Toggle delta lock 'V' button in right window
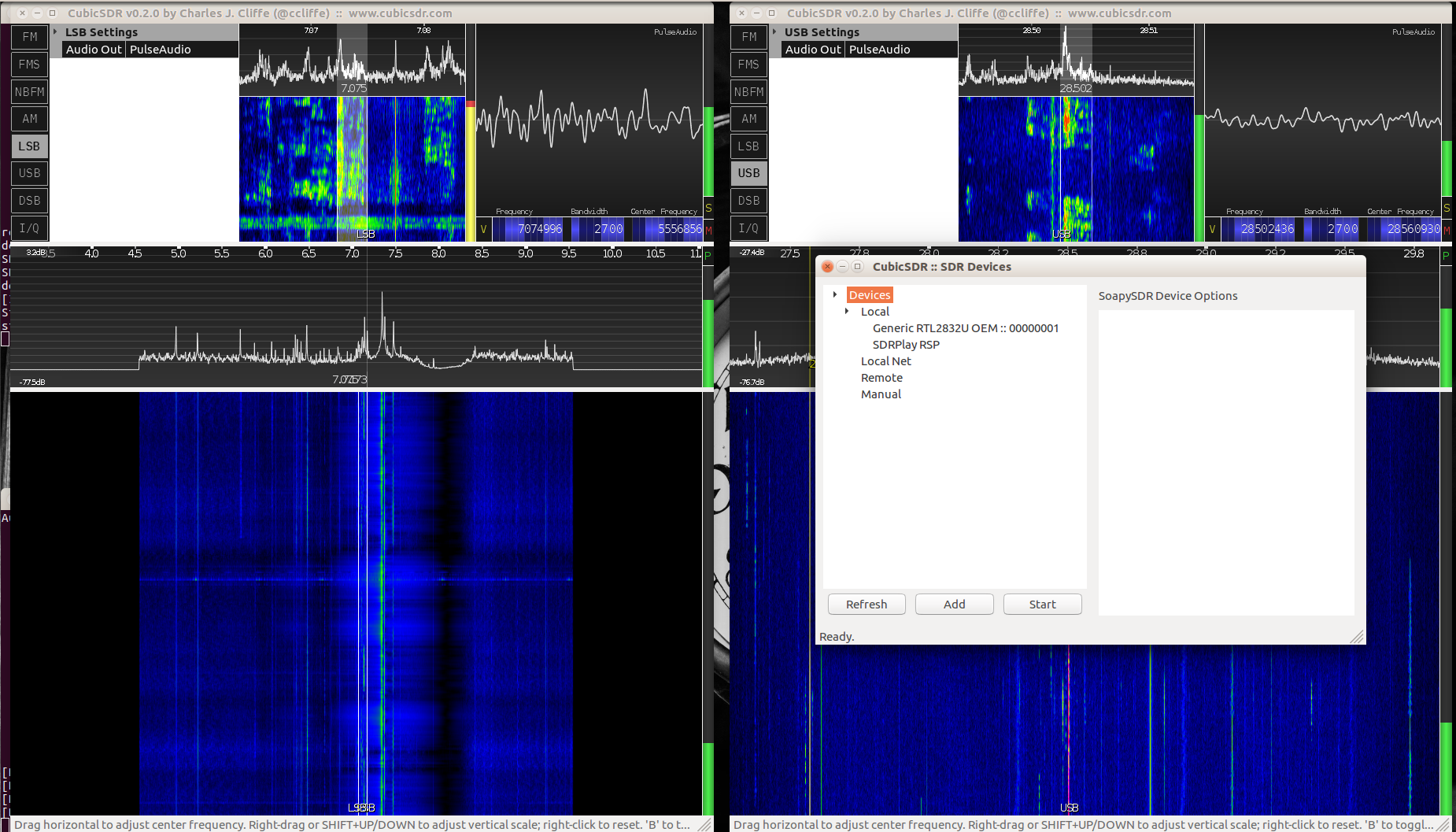Viewport: 1456px width, 832px height. tap(1212, 229)
